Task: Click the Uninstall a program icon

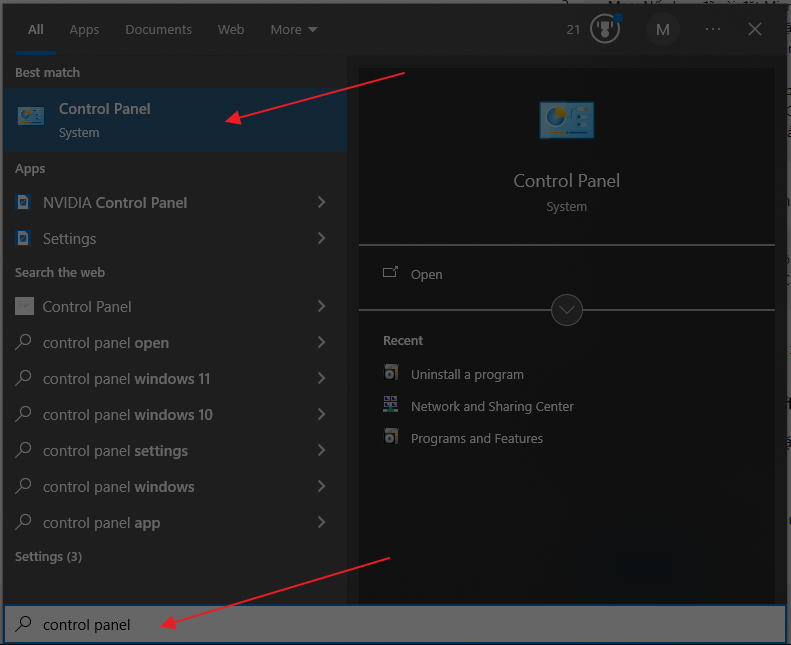Action: [391, 372]
